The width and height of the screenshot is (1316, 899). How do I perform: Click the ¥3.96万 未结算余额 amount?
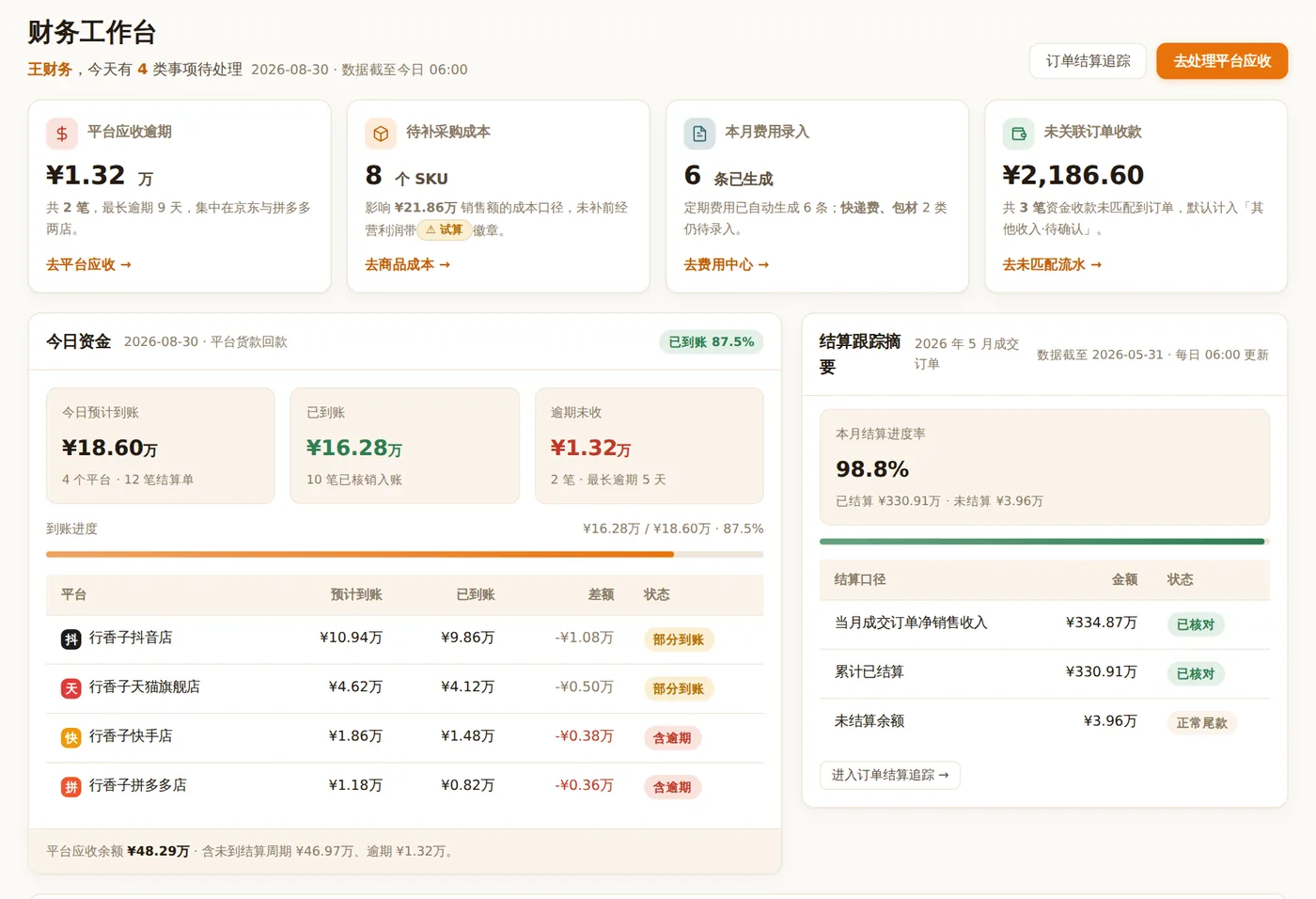[x=1110, y=720]
